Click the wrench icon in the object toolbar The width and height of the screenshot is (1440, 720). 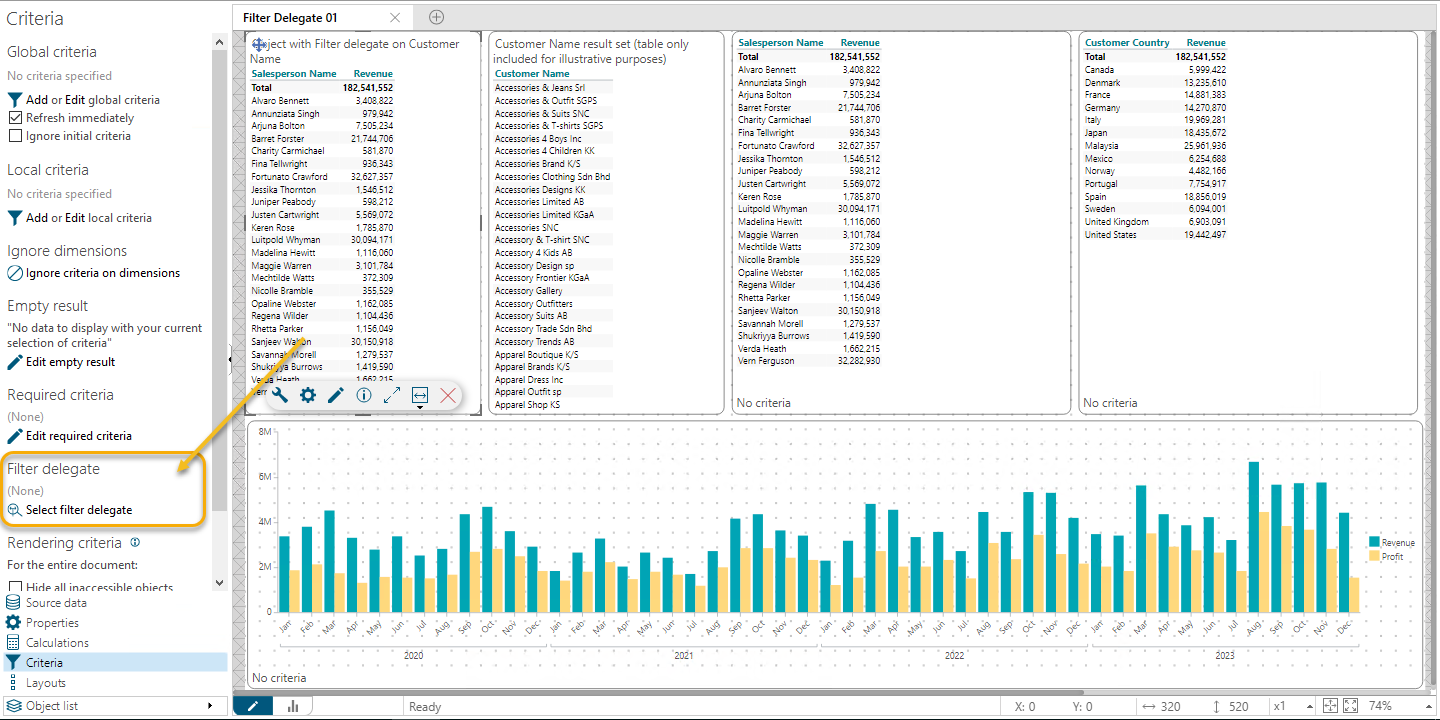coord(280,395)
